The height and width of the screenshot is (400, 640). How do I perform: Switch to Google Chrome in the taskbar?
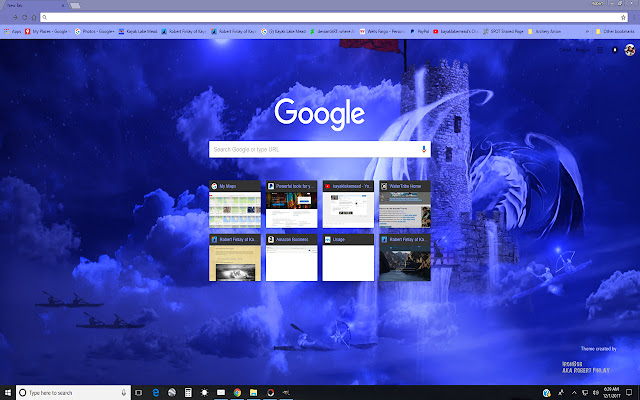click(237, 393)
